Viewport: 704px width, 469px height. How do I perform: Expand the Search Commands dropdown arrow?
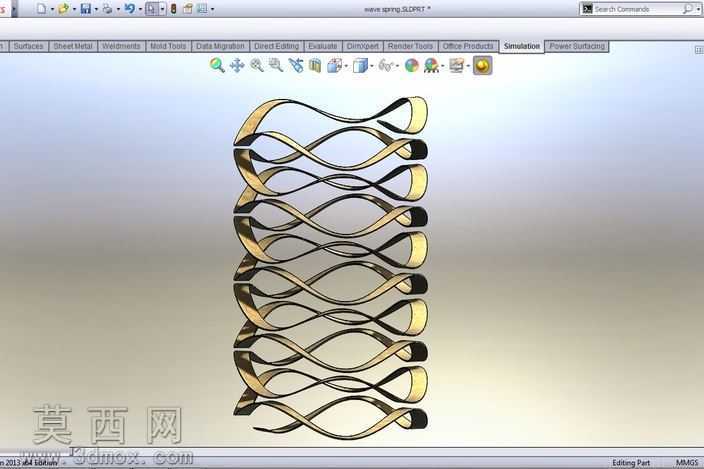point(698,9)
